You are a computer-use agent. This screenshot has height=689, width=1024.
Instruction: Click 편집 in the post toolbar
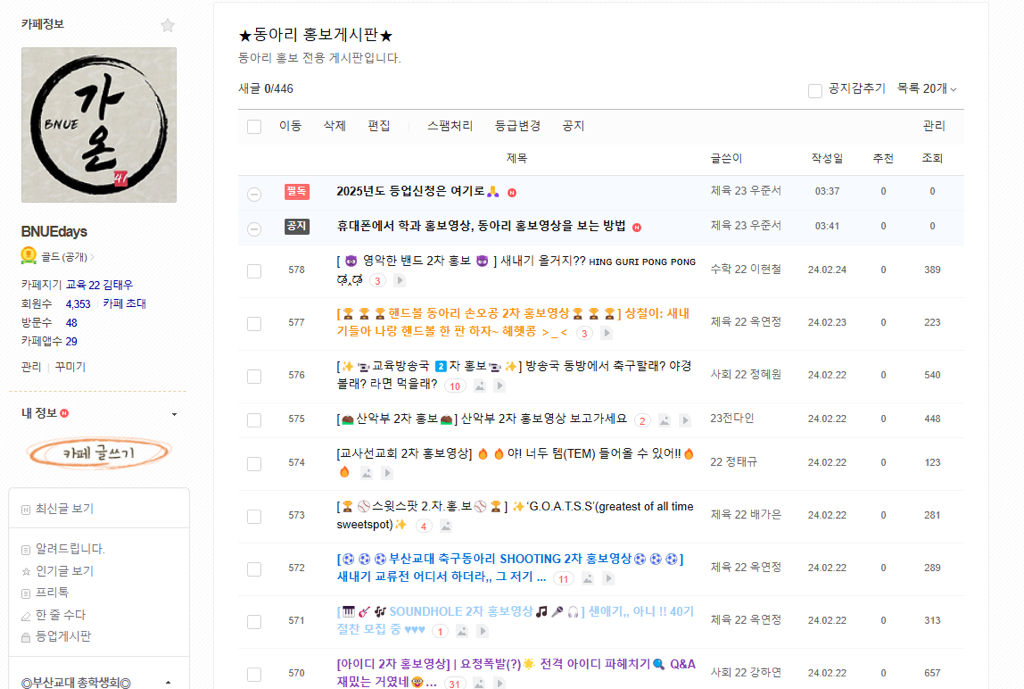tap(379, 126)
